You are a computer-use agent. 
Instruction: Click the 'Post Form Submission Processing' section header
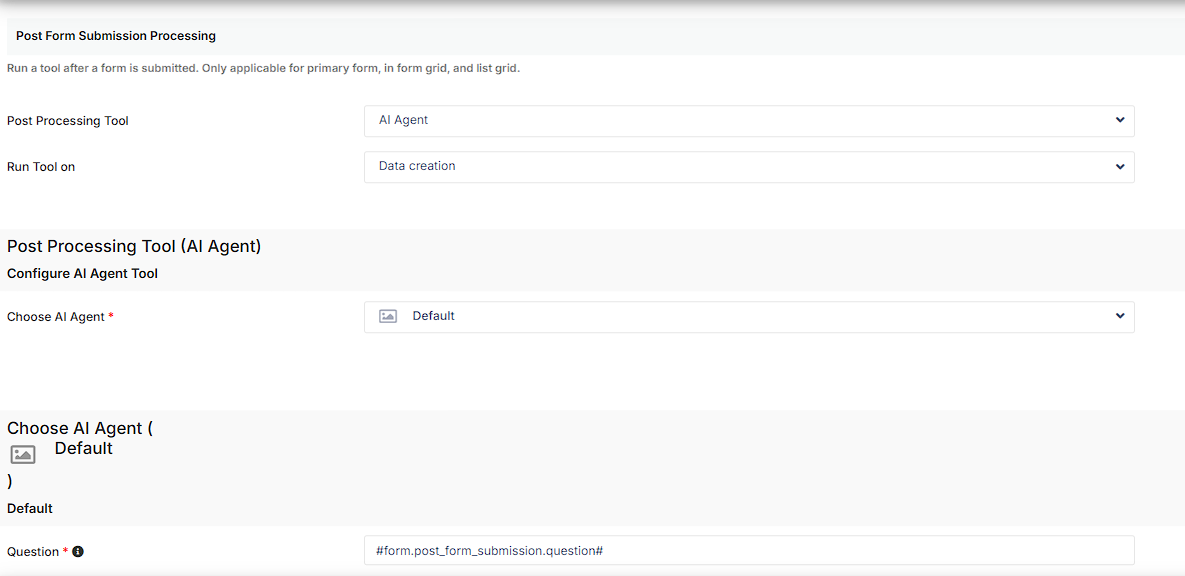(116, 36)
